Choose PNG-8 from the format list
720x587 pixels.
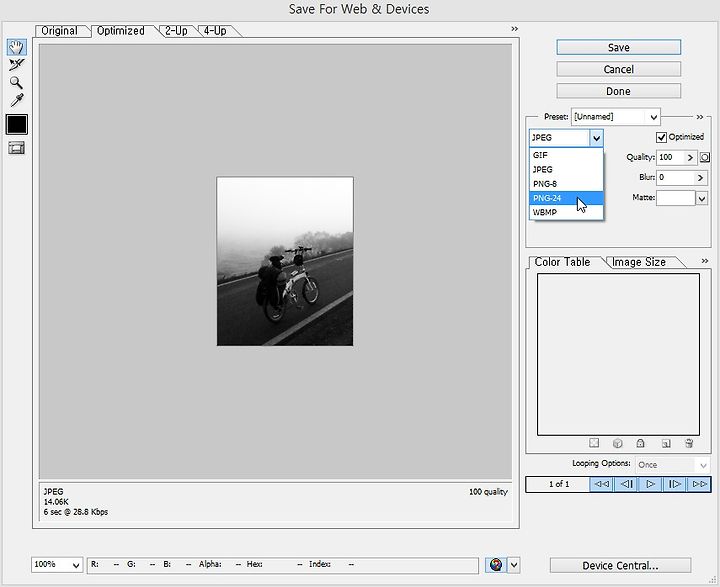566,184
